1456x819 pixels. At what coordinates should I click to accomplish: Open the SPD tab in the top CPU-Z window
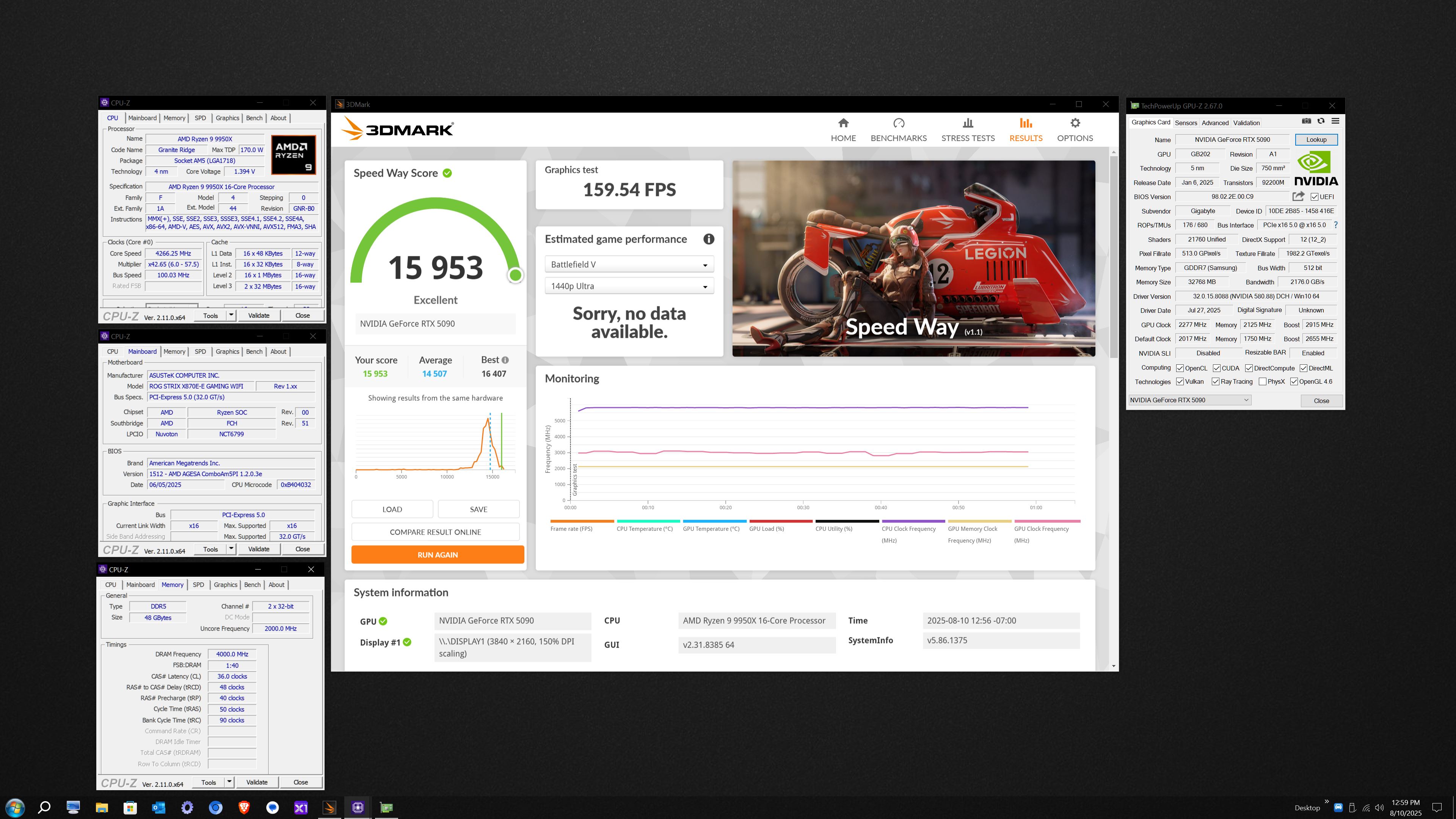pos(200,118)
